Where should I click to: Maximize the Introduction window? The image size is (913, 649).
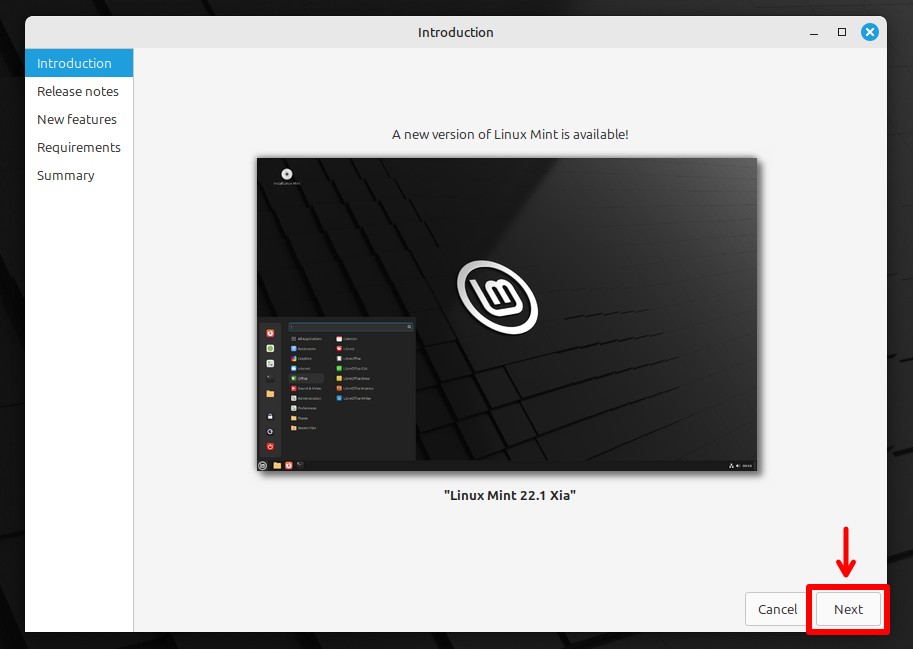(841, 32)
